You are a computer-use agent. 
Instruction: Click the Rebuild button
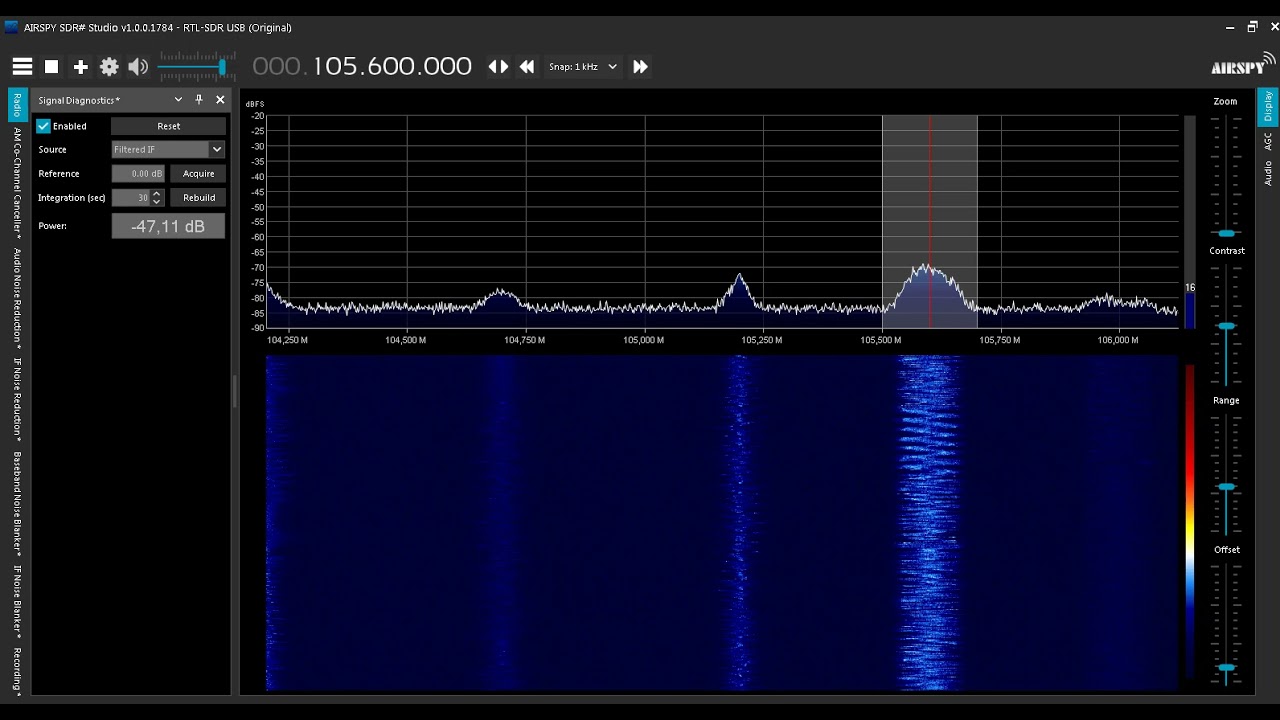click(x=198, y=197)
